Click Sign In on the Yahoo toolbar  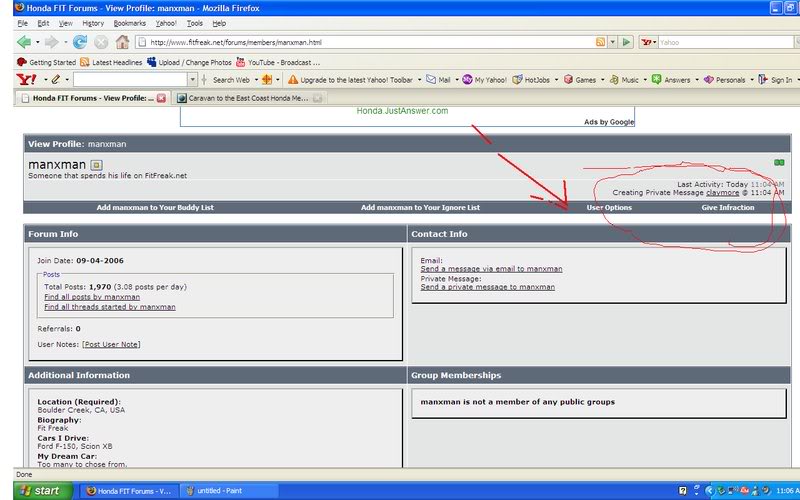point(775,80)
